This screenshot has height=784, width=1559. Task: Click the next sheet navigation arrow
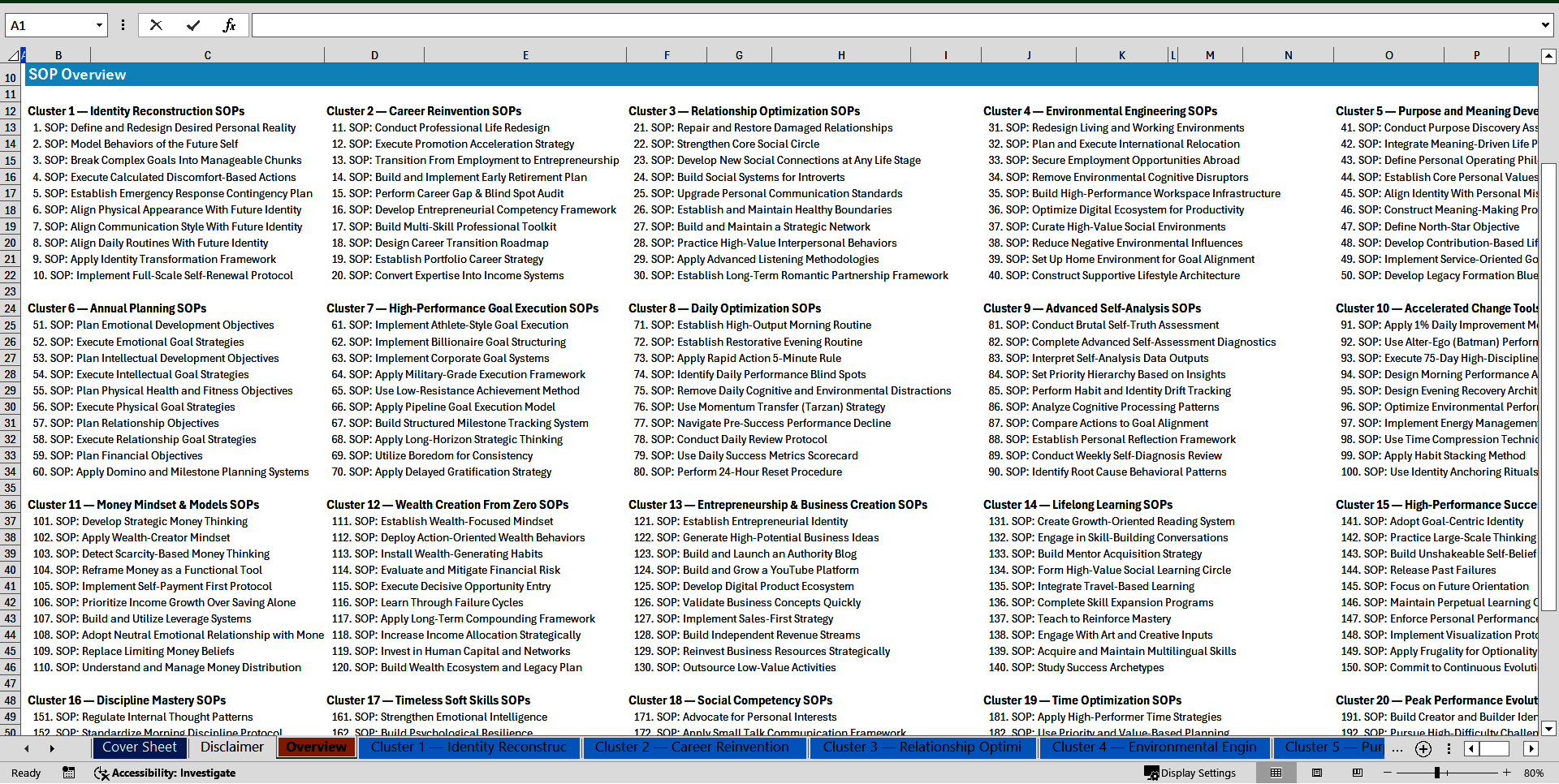tap(52, 749)
